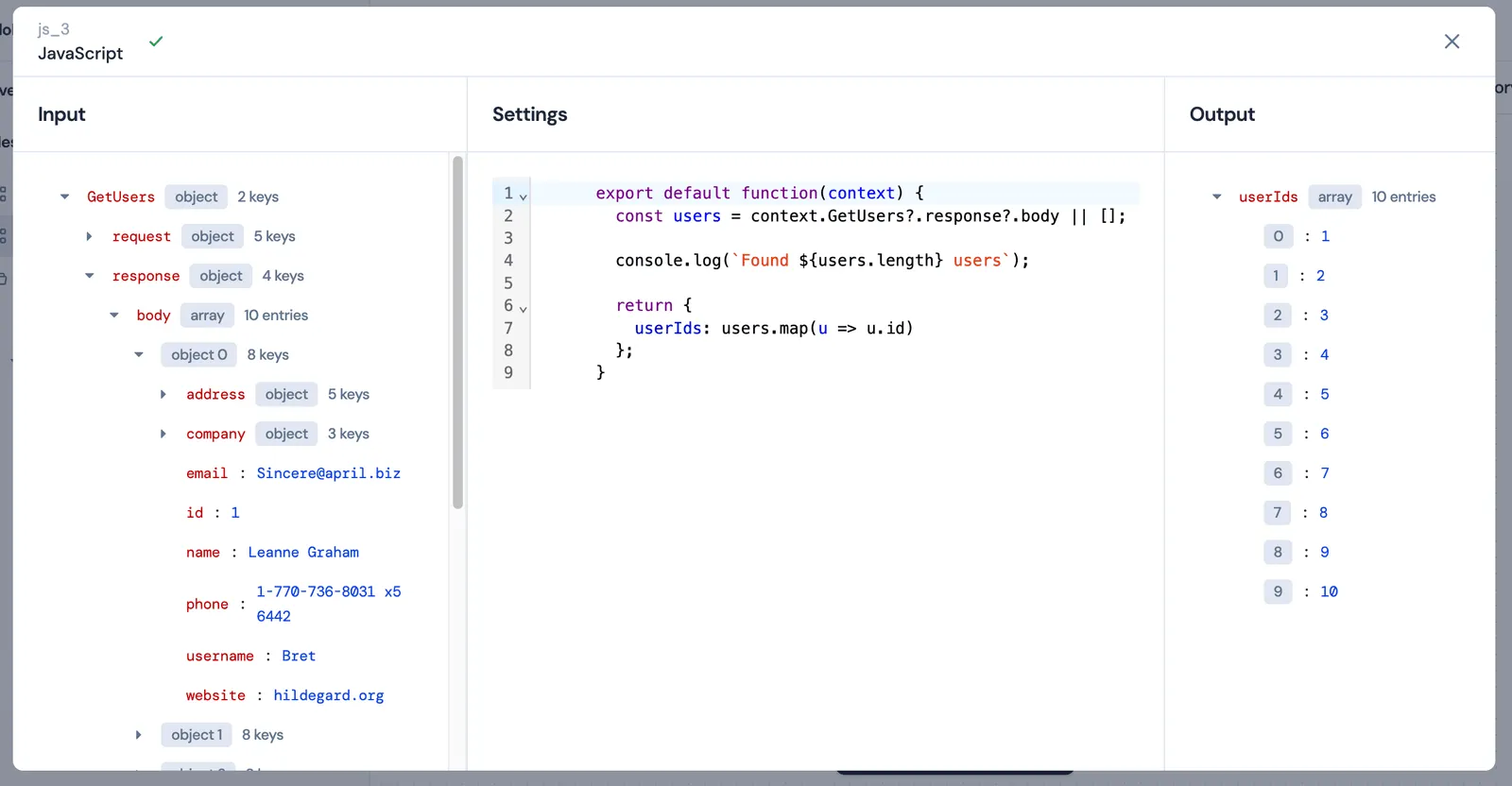The height and width of the screenshot is (786, 1512).
Task: Select the request key in input tree
Action: click(142, 236)
